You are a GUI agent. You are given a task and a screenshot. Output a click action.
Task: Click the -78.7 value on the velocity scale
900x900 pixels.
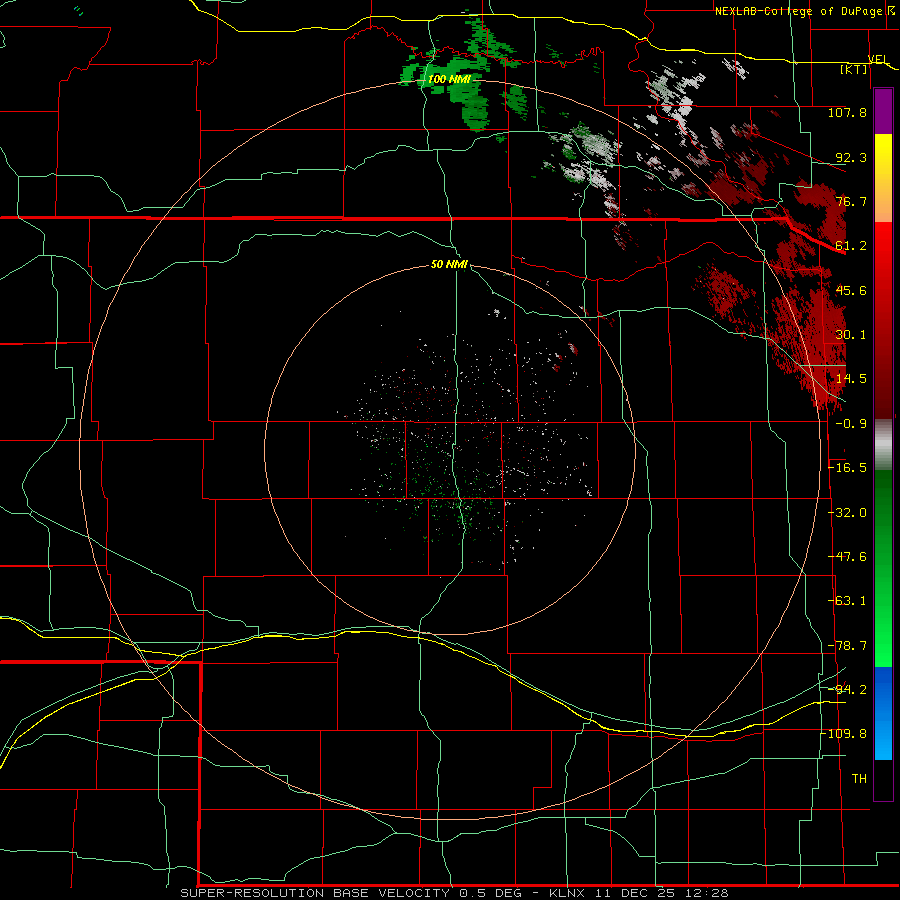(x=847, y=646)
